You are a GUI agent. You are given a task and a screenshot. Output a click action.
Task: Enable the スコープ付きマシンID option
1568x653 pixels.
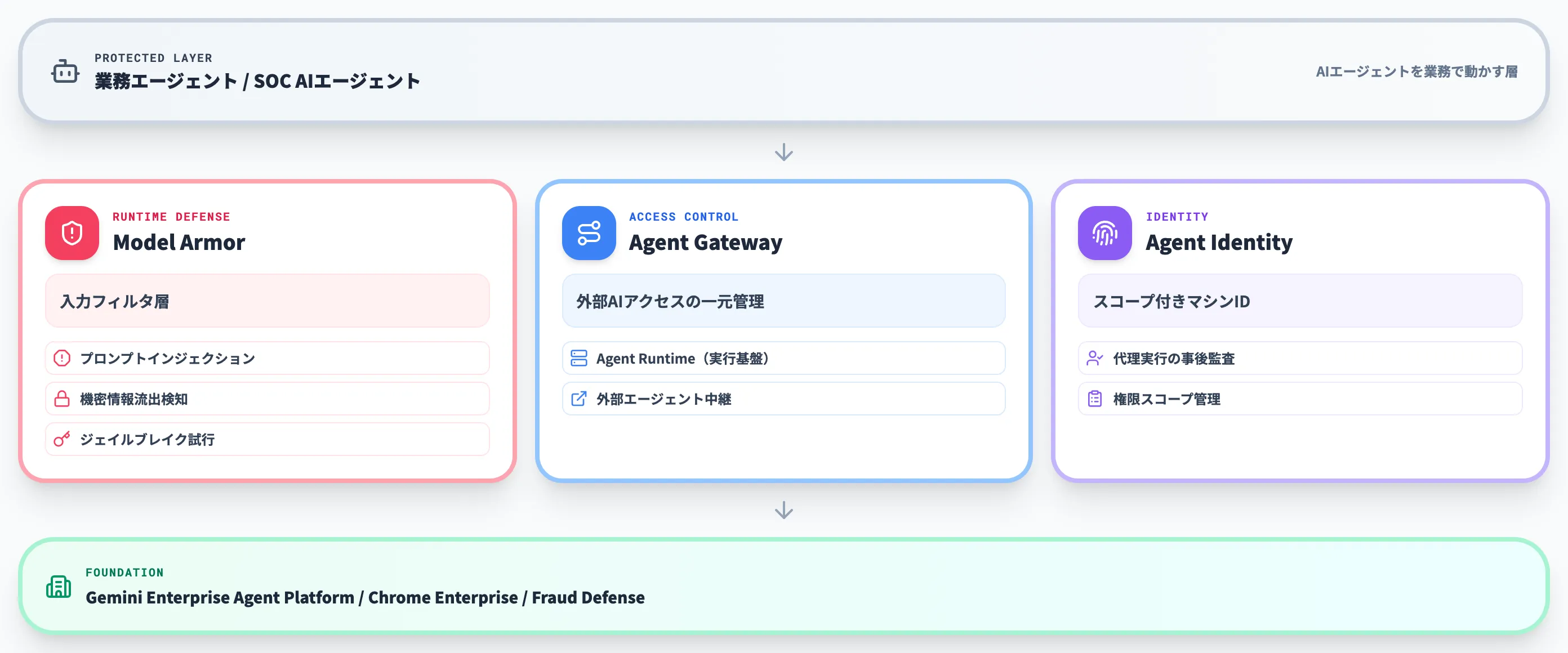1299,301
